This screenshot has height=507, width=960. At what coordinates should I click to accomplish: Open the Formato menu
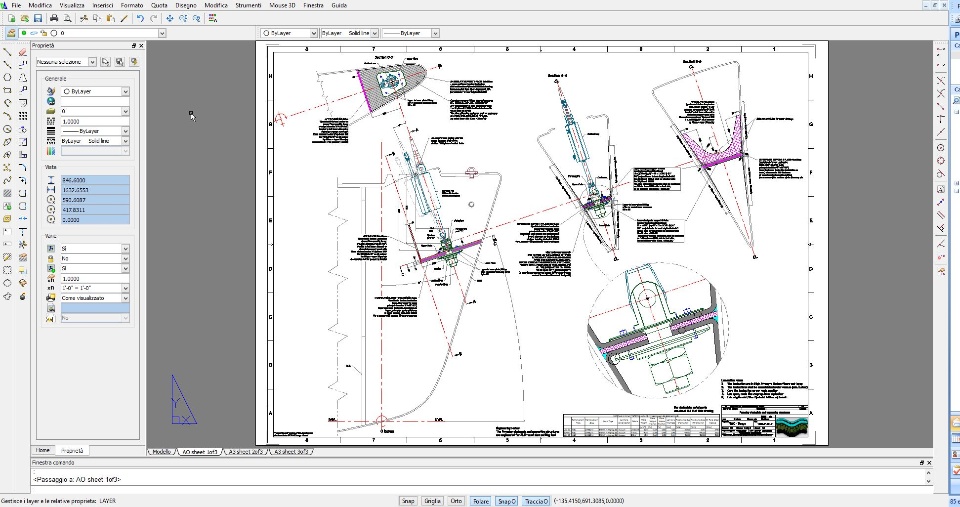click(x=132, y=5)
